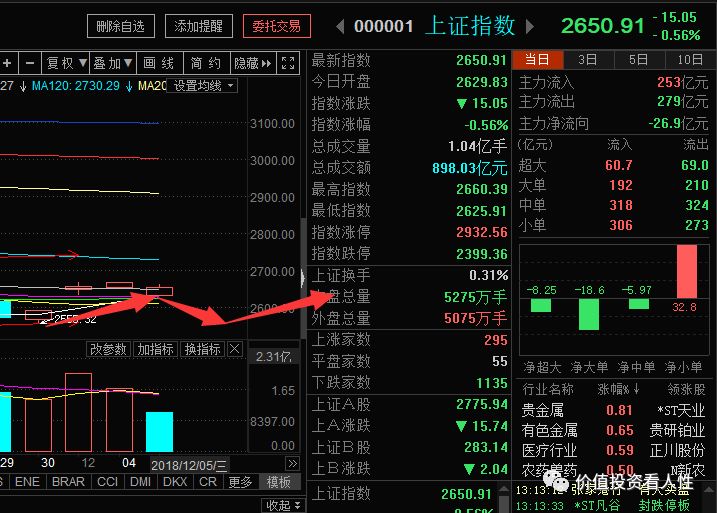The image size is (717, 513).
Task: Select the 当日 tab
Action: (538, 59)
